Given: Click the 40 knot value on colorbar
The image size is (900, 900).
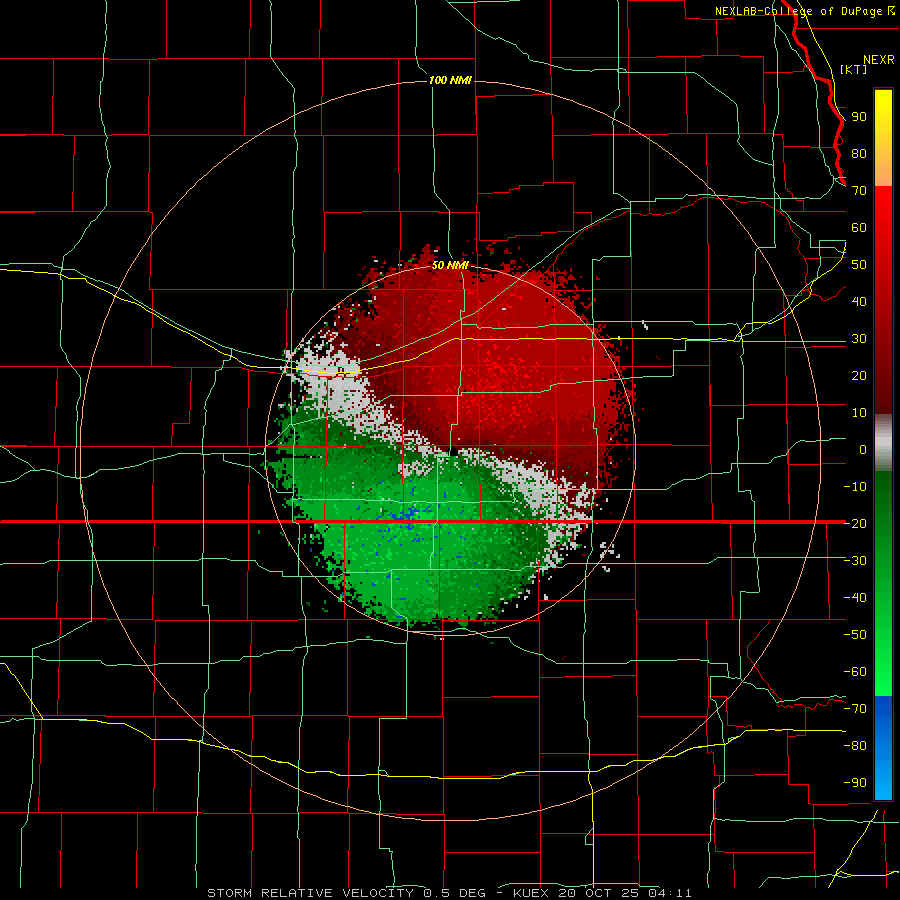Looking at the screenshot, I should (x=859, y=302).
